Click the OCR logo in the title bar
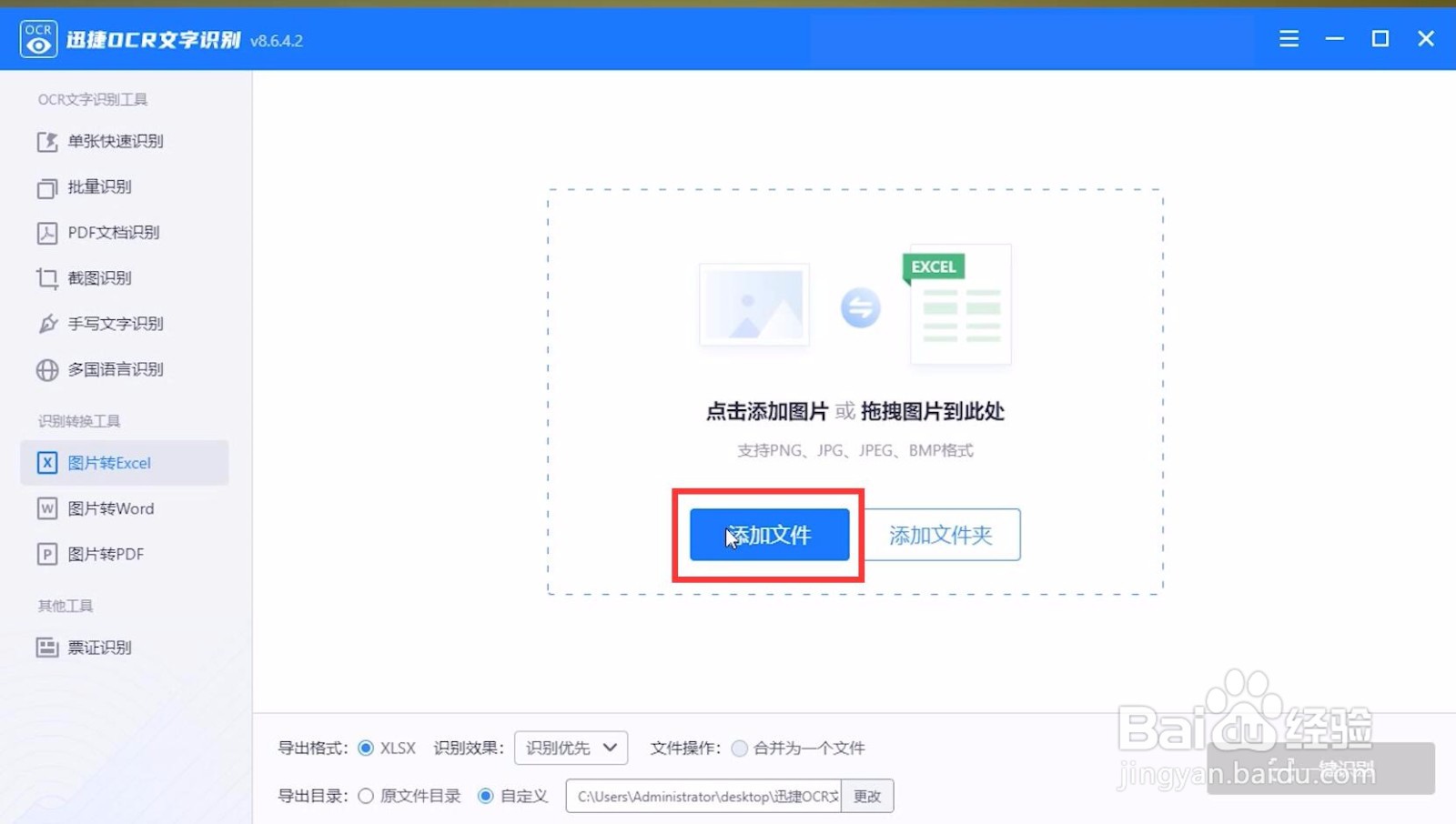 [37, 38]
